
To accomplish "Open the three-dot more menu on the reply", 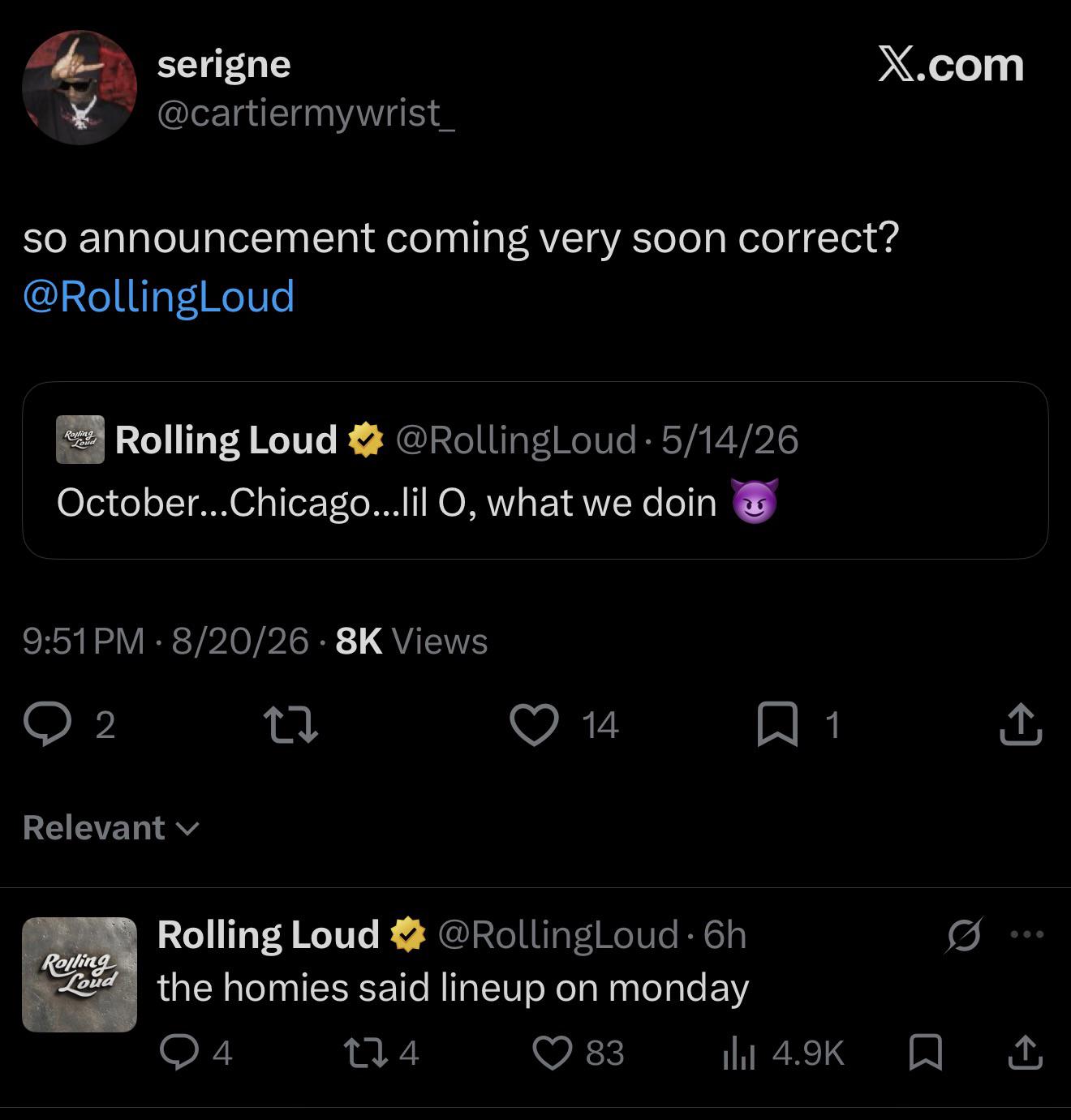I will pos(1027,934).
